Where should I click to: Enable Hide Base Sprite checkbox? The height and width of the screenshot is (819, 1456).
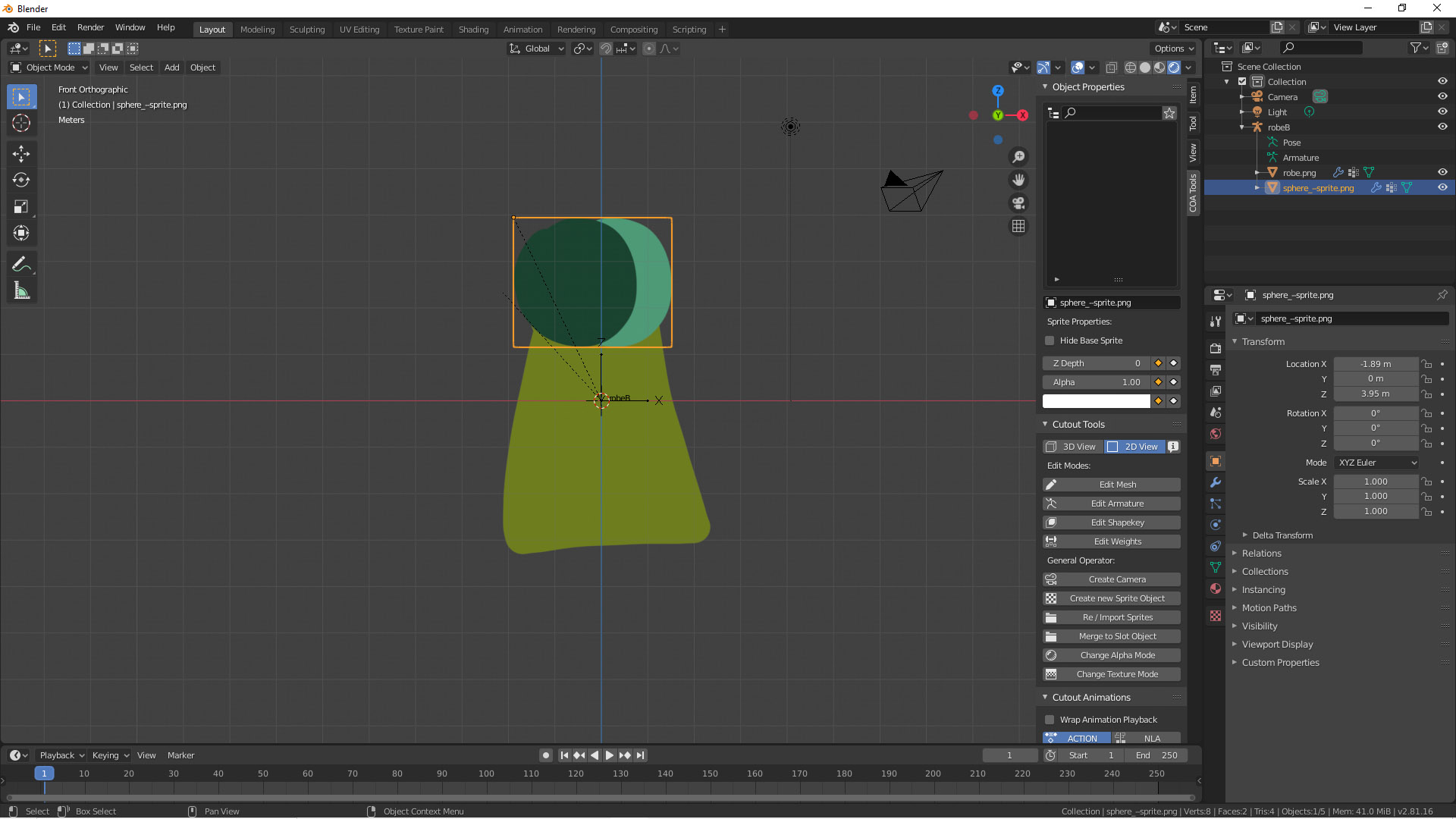1050,340
